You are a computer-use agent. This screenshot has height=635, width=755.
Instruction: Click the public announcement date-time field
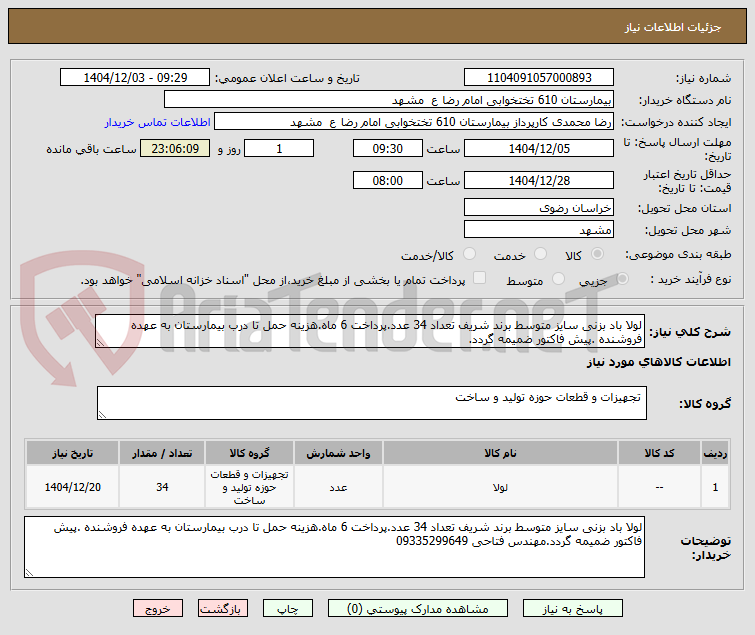tap(135, 78)
